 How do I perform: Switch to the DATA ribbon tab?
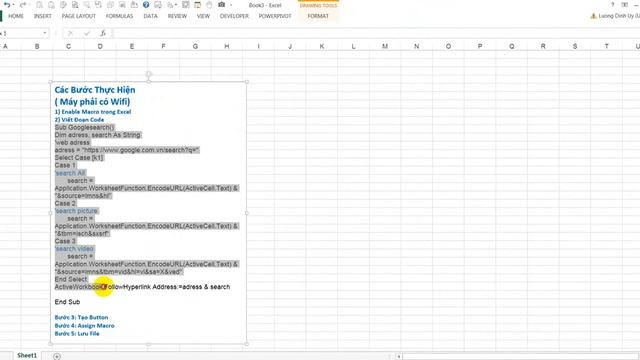(150, 16)
